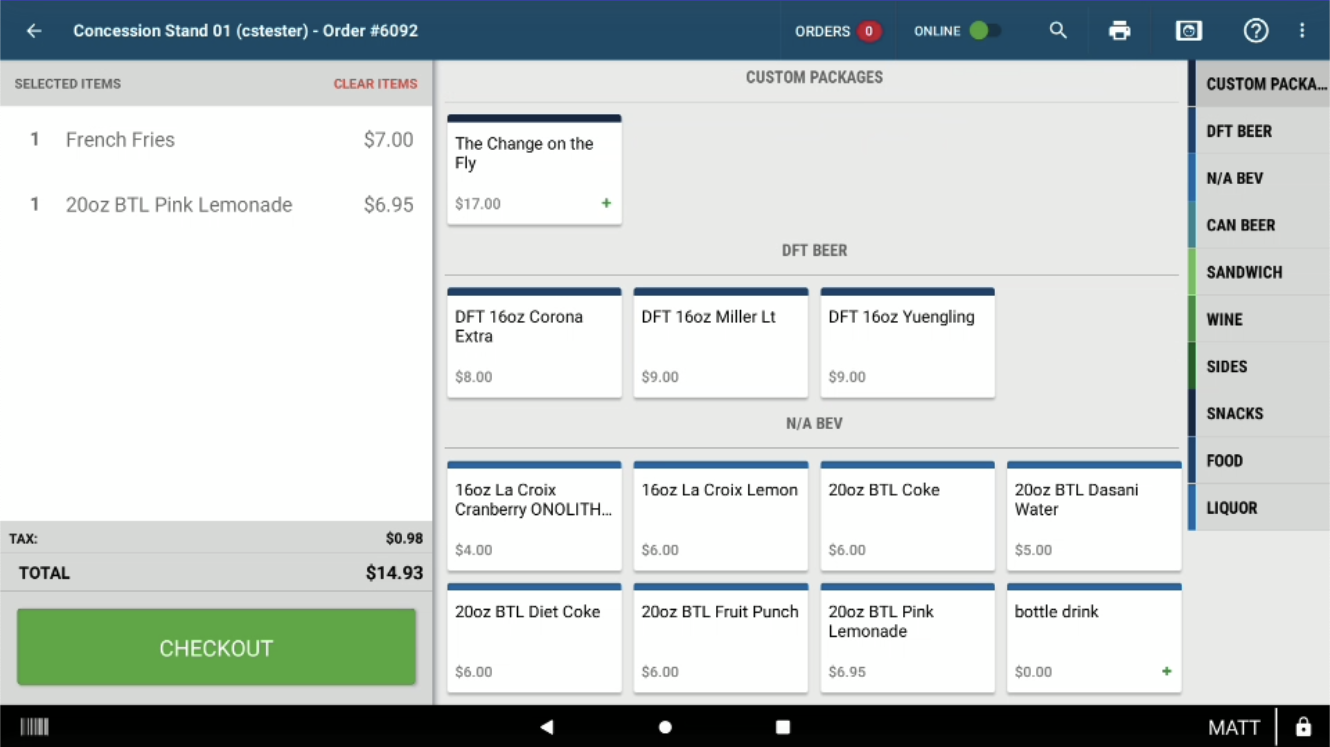1330x747 pixels.
Task: Click the Concession Stand 01 order title
Action: [x=246, y=31]
